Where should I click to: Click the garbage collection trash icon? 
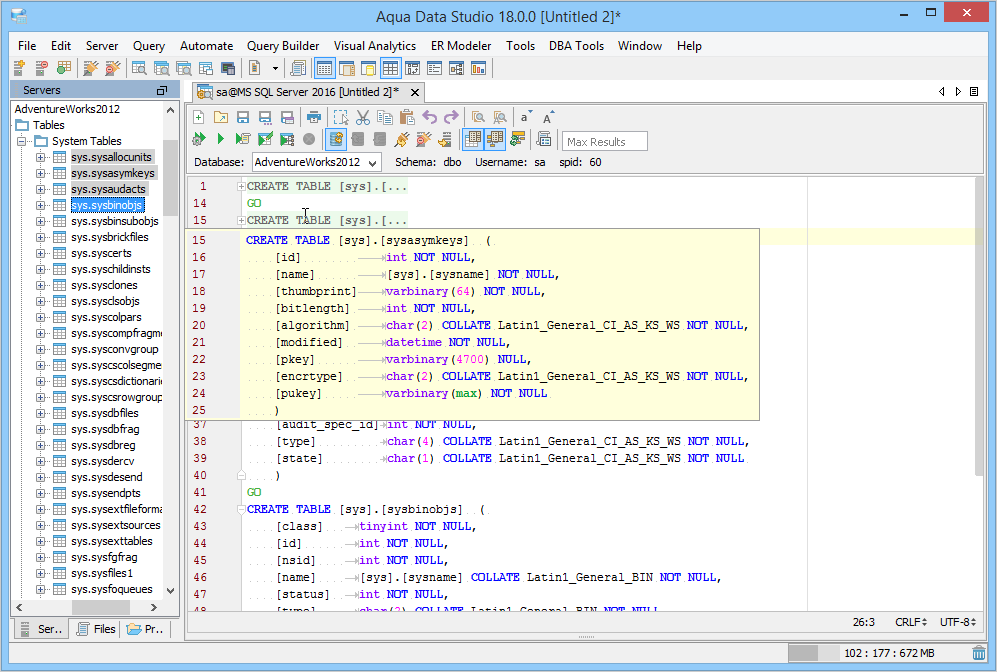[x=978, y=653]
